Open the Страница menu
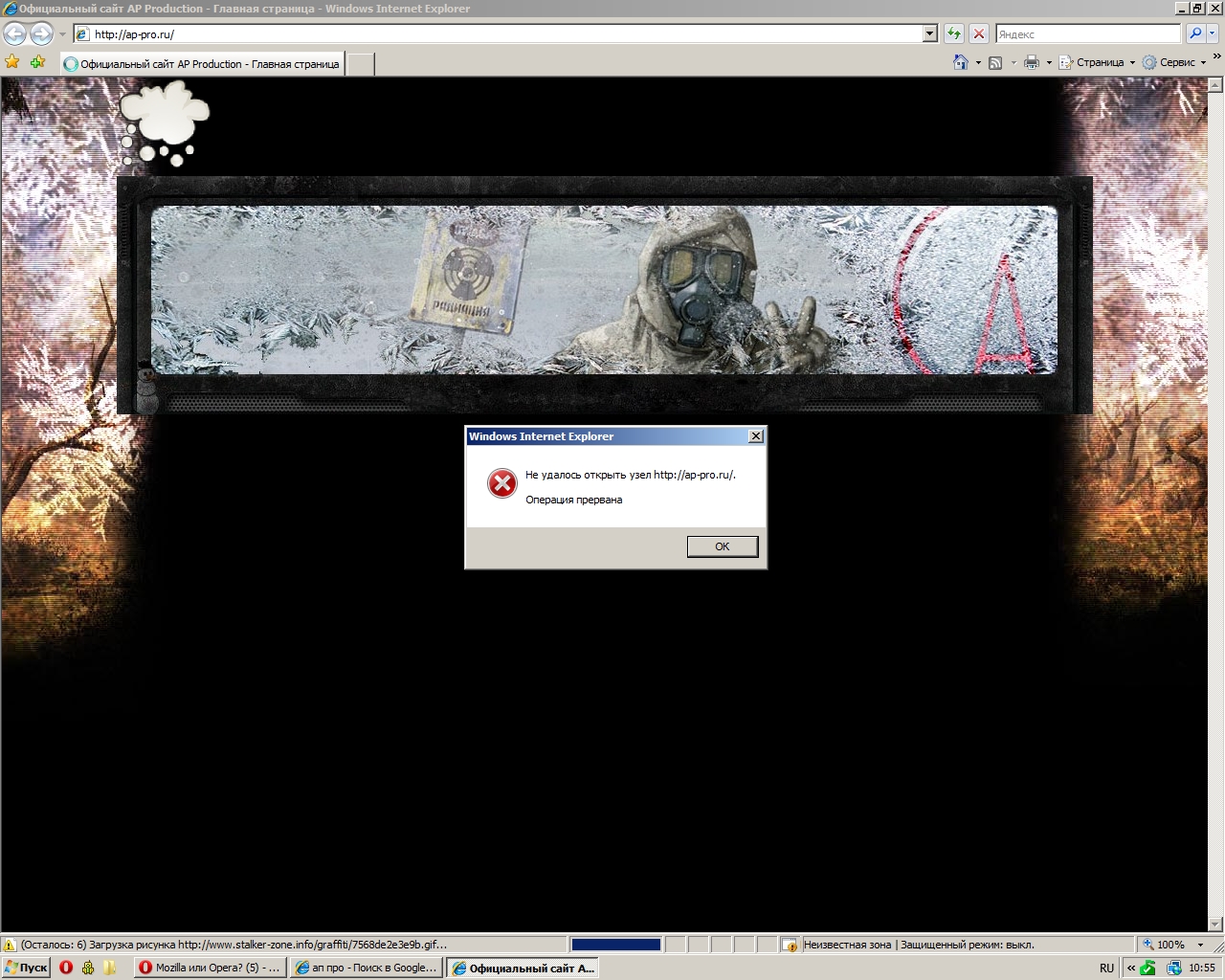This screenshot has height=980, width=1225. [1097, 62]
